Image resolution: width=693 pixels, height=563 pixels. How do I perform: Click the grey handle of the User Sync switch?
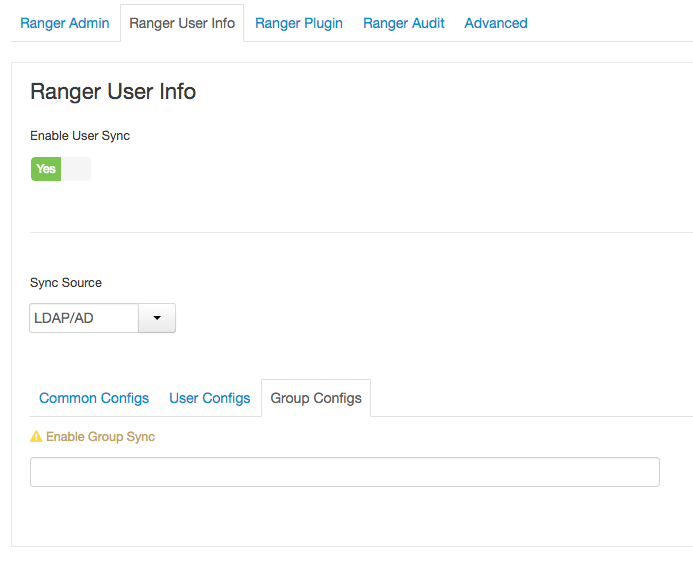pos(76,169)
